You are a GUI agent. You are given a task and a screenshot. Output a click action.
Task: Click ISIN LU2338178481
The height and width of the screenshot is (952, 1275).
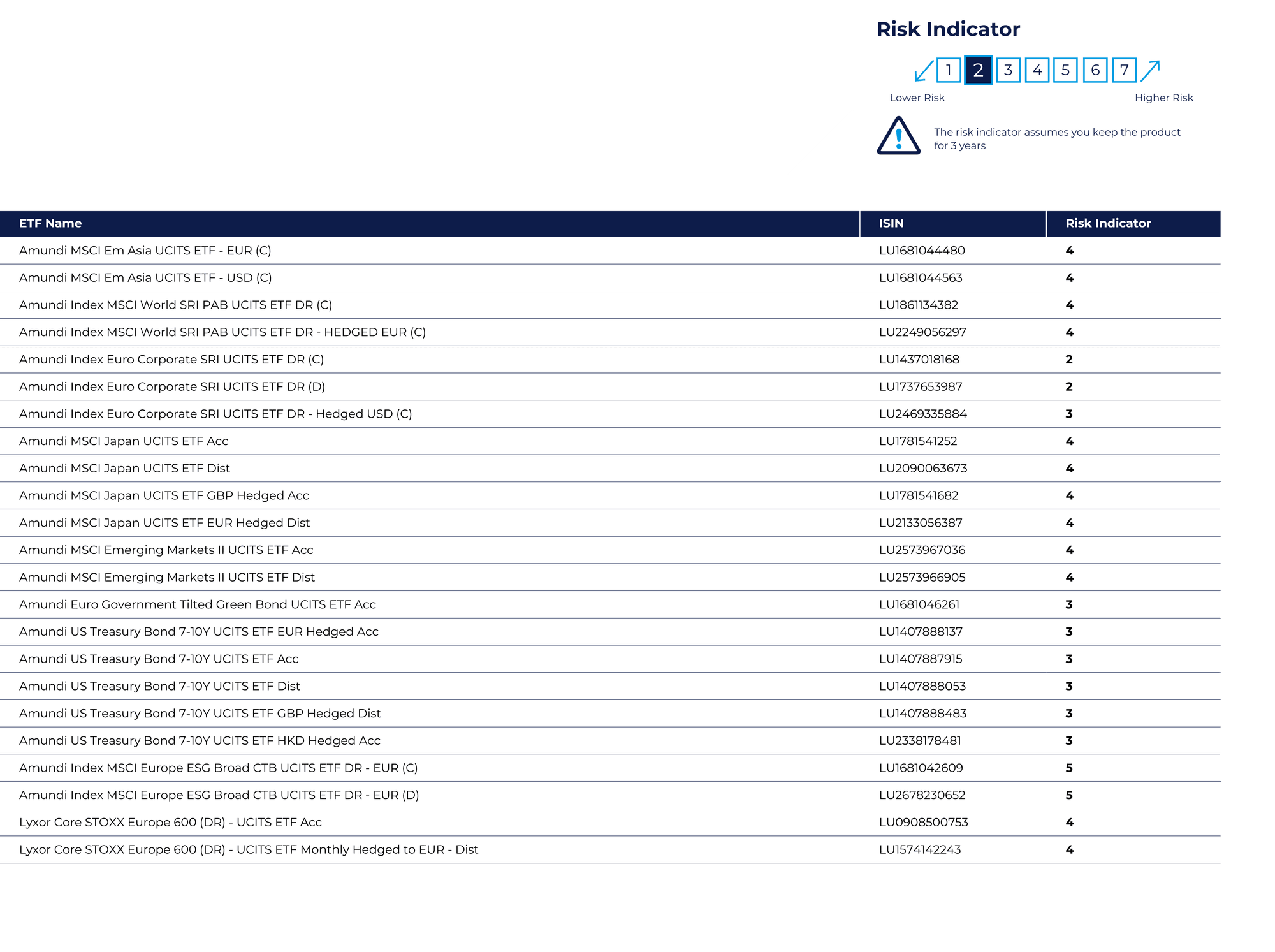click(x=920, y=740)
